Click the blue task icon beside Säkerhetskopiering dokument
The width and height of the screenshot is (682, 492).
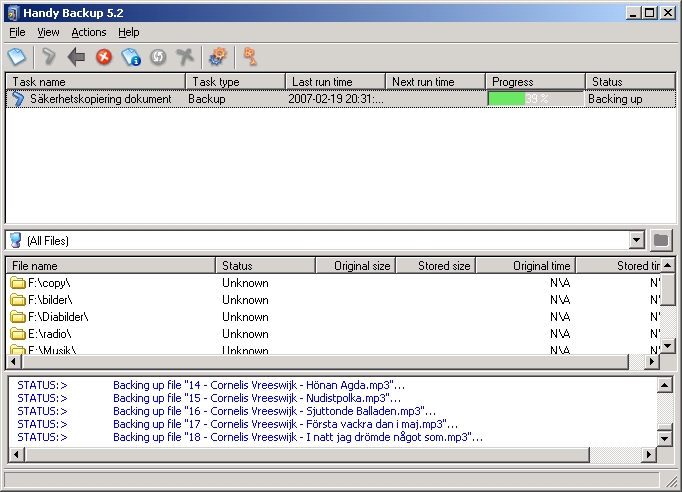point(18,99)
